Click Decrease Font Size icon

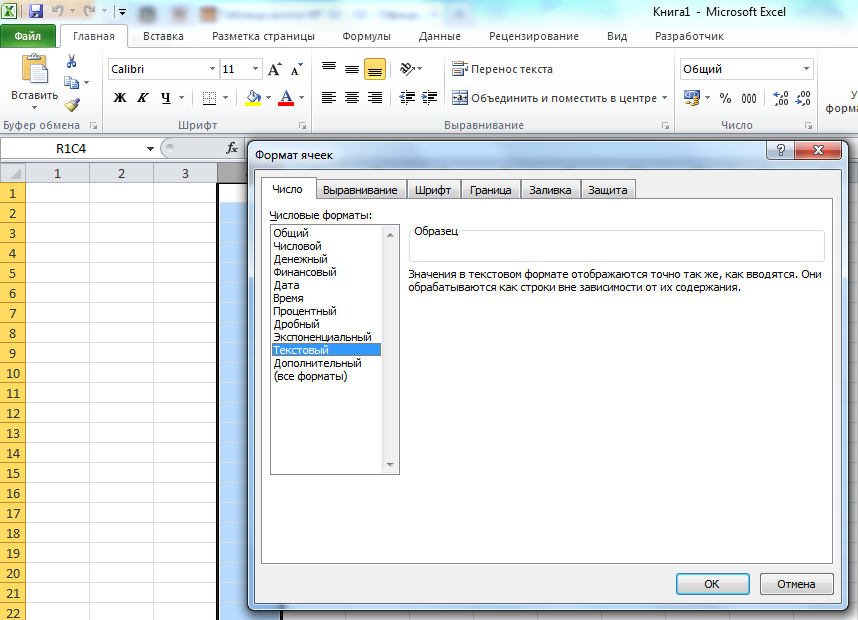pos(297,69)
